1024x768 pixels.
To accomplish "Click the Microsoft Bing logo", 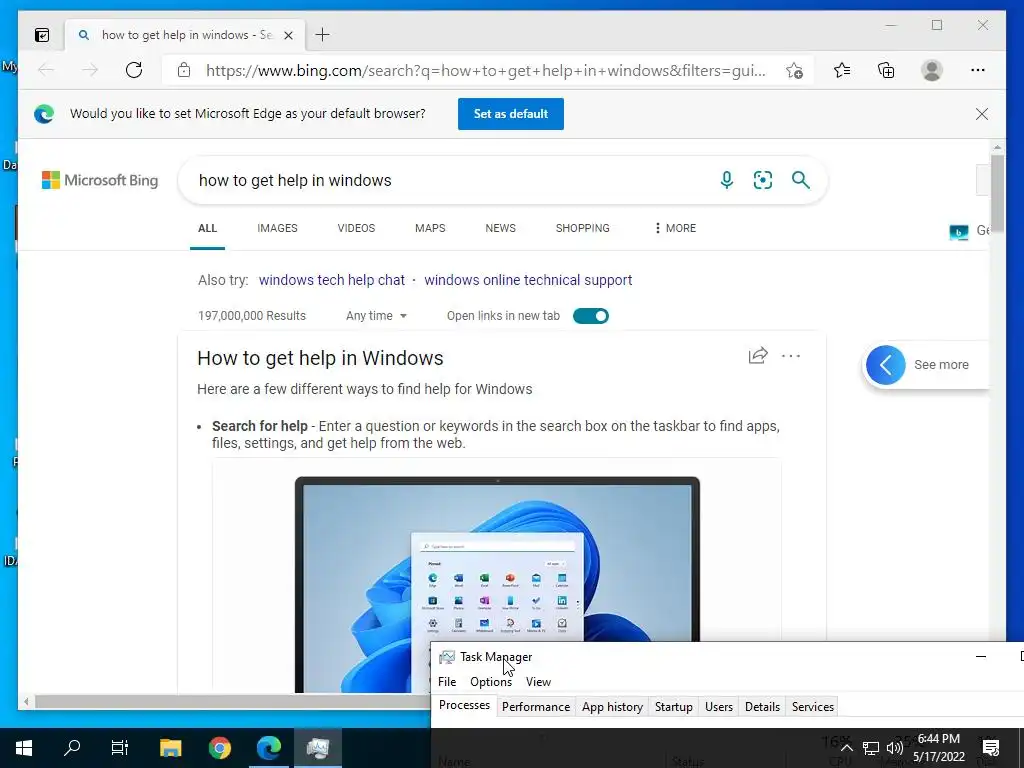I will point(100,180).
